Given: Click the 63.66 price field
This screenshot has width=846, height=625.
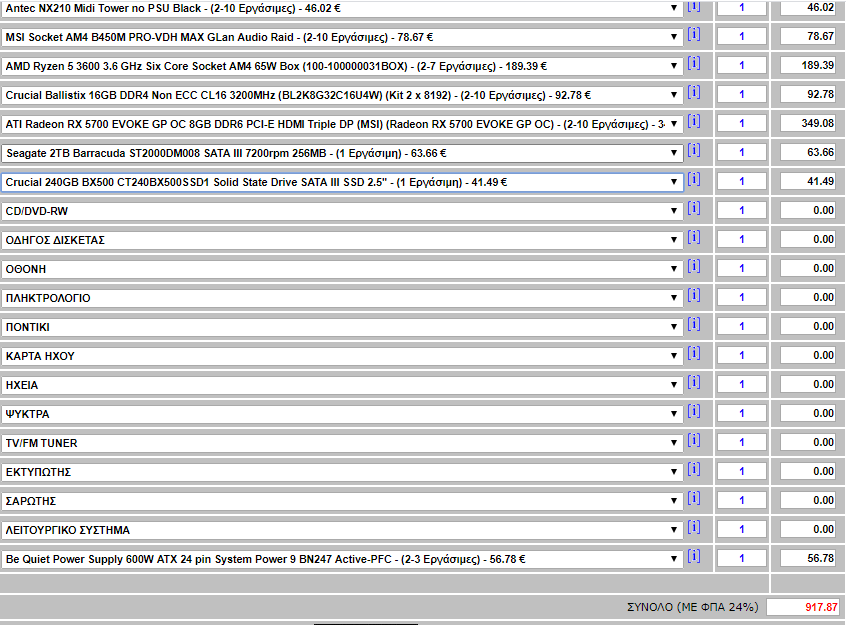Looking at the screenshot, I should click(809, 152).
